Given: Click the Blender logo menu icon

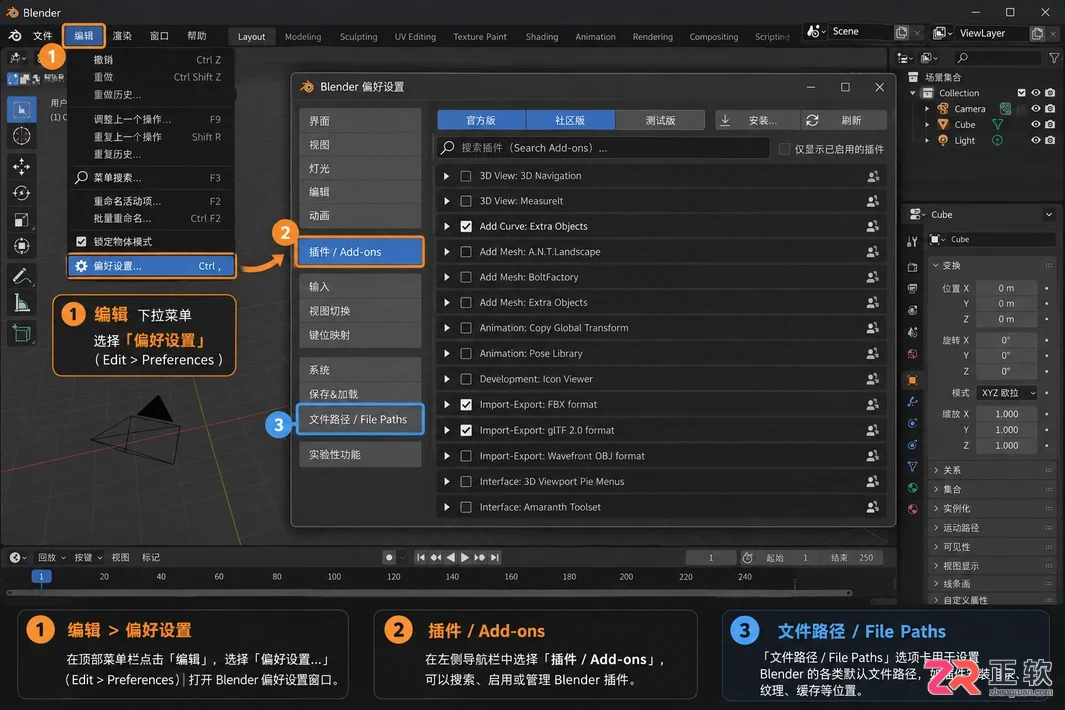Looking at the screenshot, I should 15,35.
